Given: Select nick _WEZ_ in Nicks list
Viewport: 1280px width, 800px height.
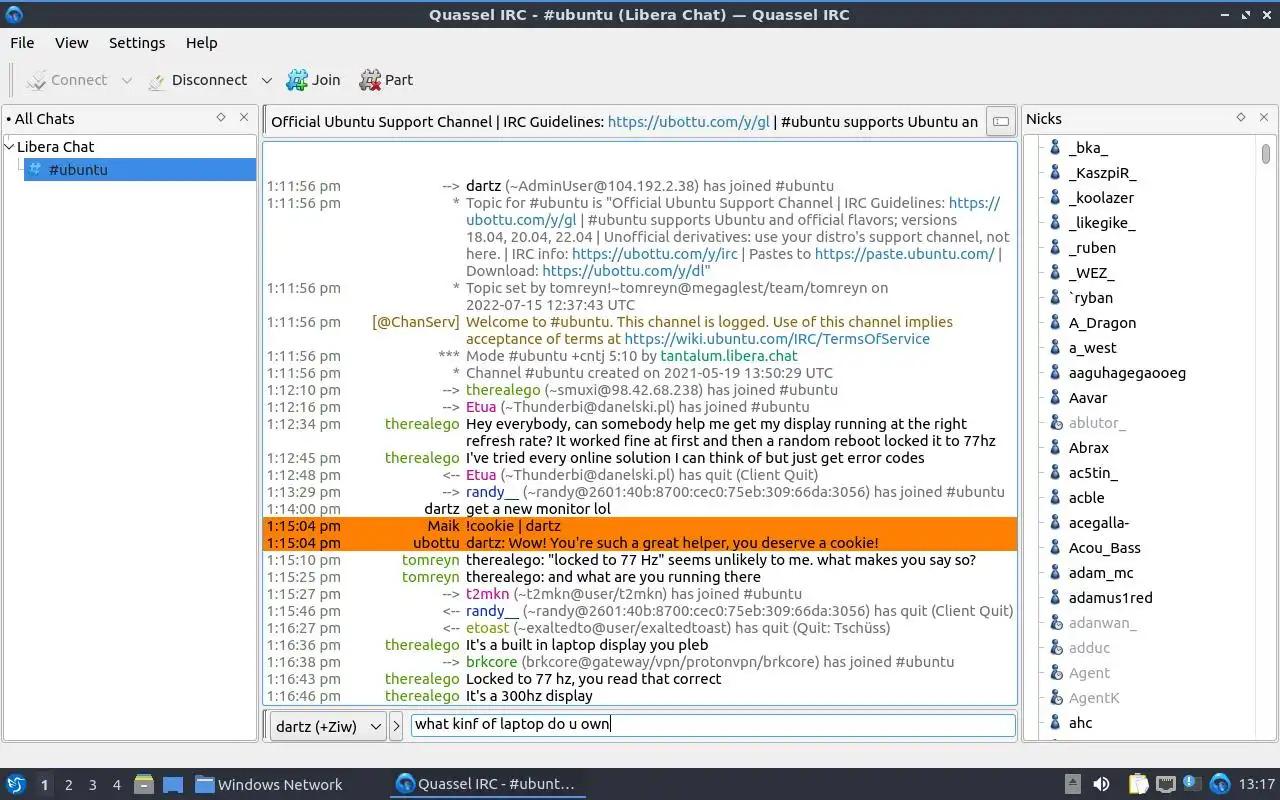Looking at the screenshot, I should (x=1091, y=273).
